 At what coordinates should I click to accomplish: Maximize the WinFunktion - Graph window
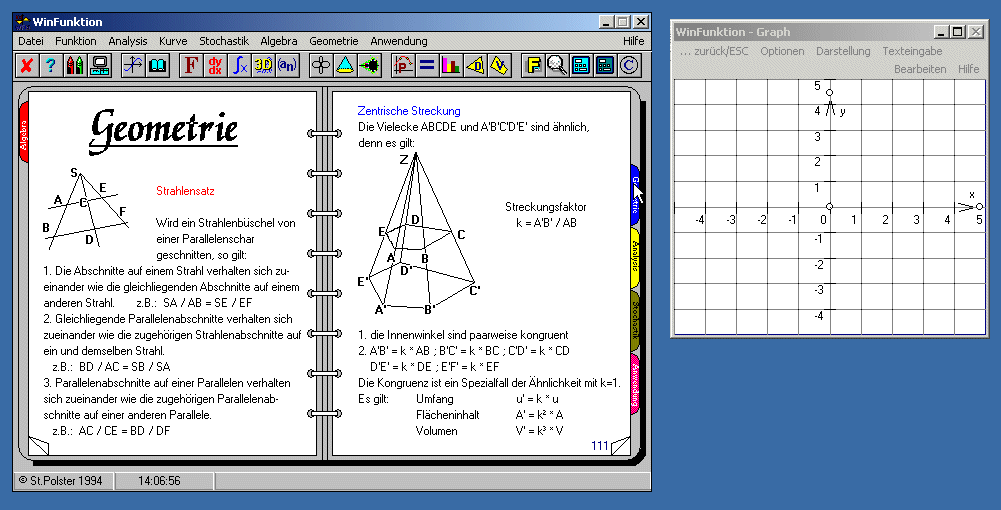(x=957, y=31)
